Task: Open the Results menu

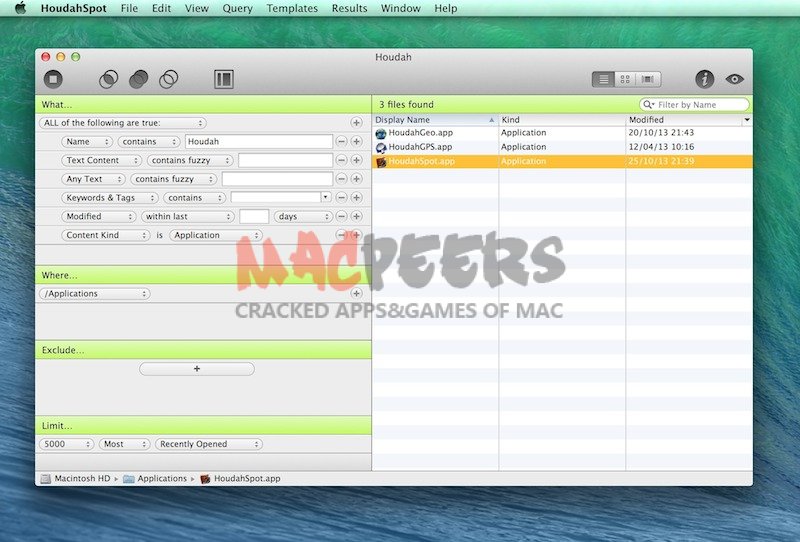Action: (349, 9)
